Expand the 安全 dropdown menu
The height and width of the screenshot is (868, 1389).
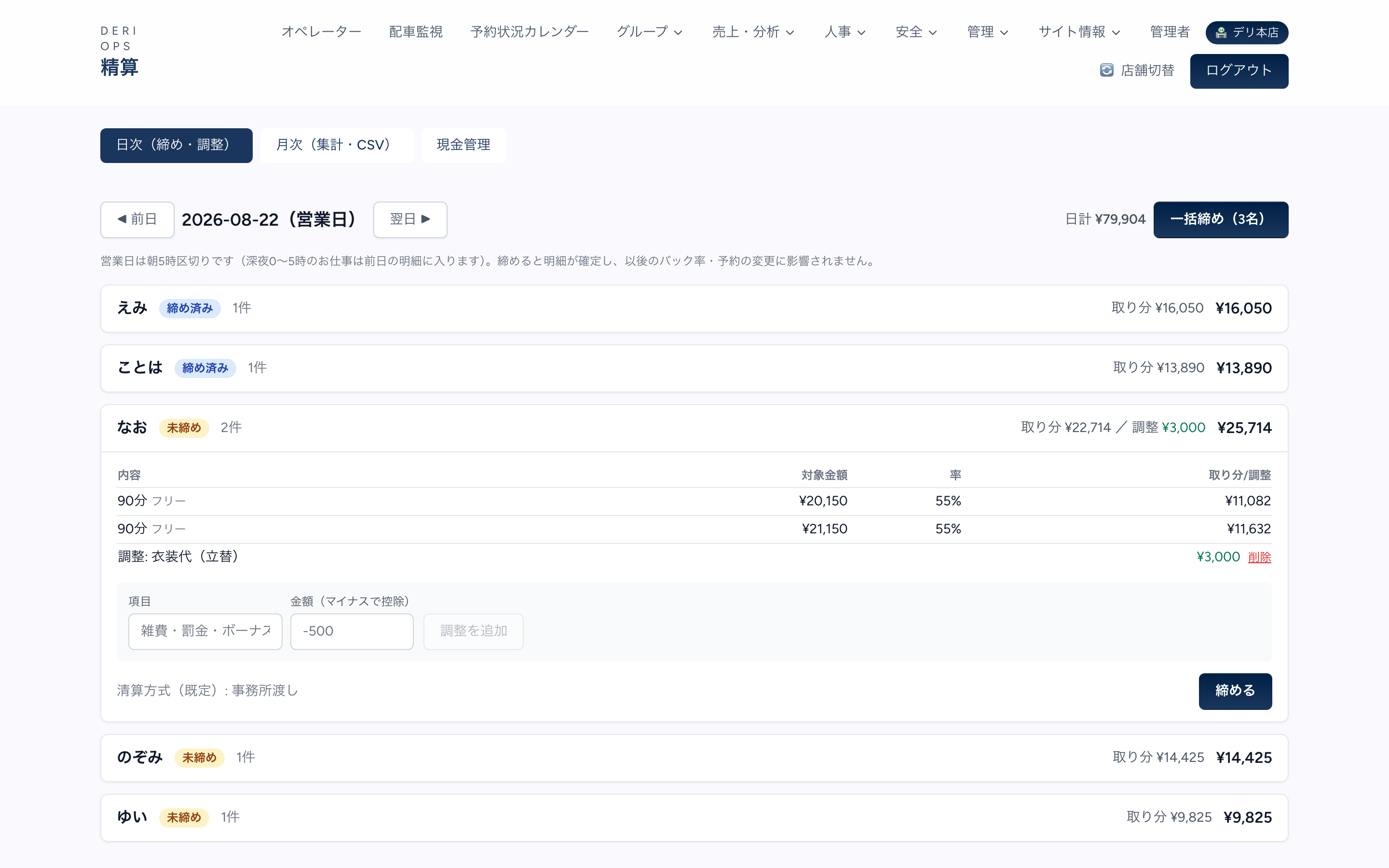coord(916,31)
